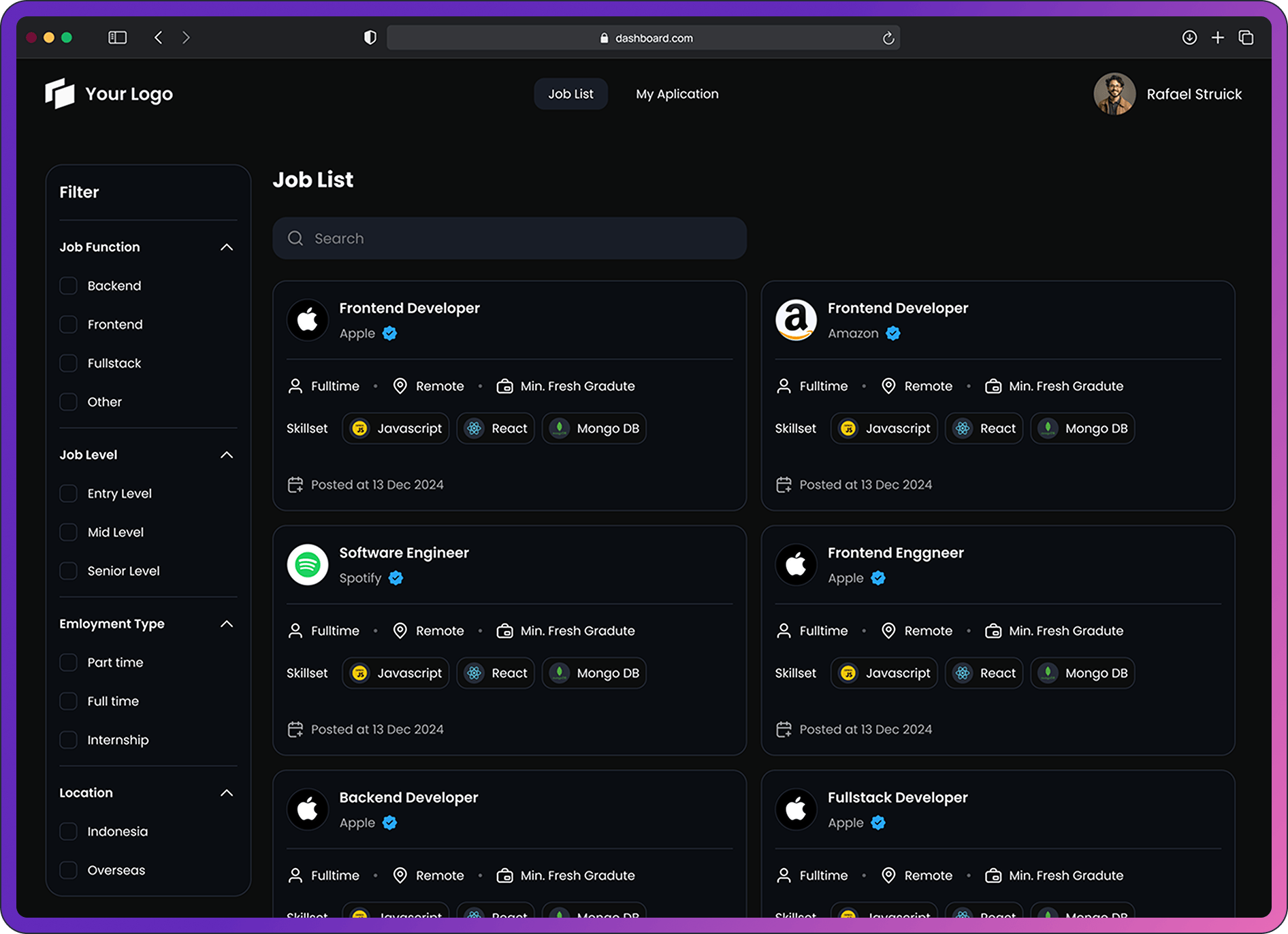The height and width of the screenshot is (934, 1288).
Task: Check the Backend job function checkbox
Action: (x=68, y=285)
